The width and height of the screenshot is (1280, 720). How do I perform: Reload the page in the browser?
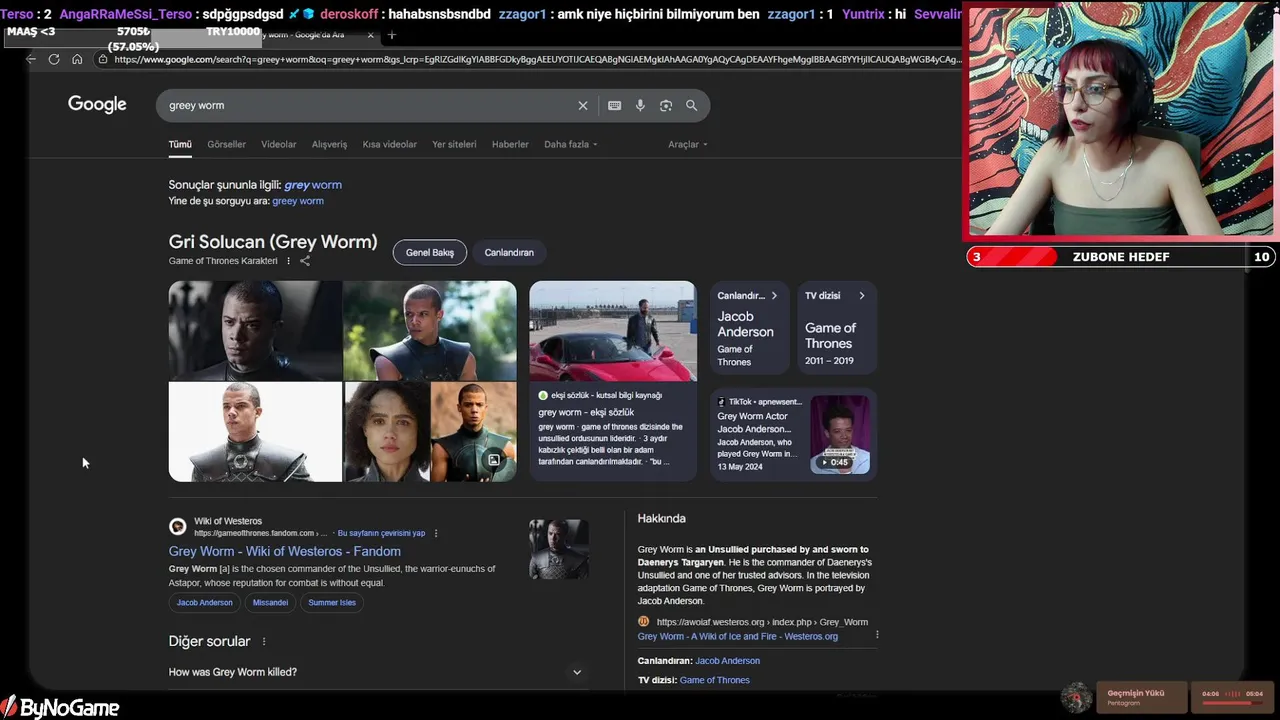[54, 59]
